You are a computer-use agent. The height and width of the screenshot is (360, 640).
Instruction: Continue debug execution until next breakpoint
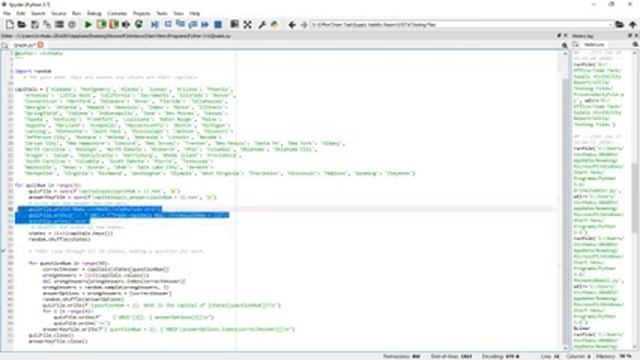205,24
